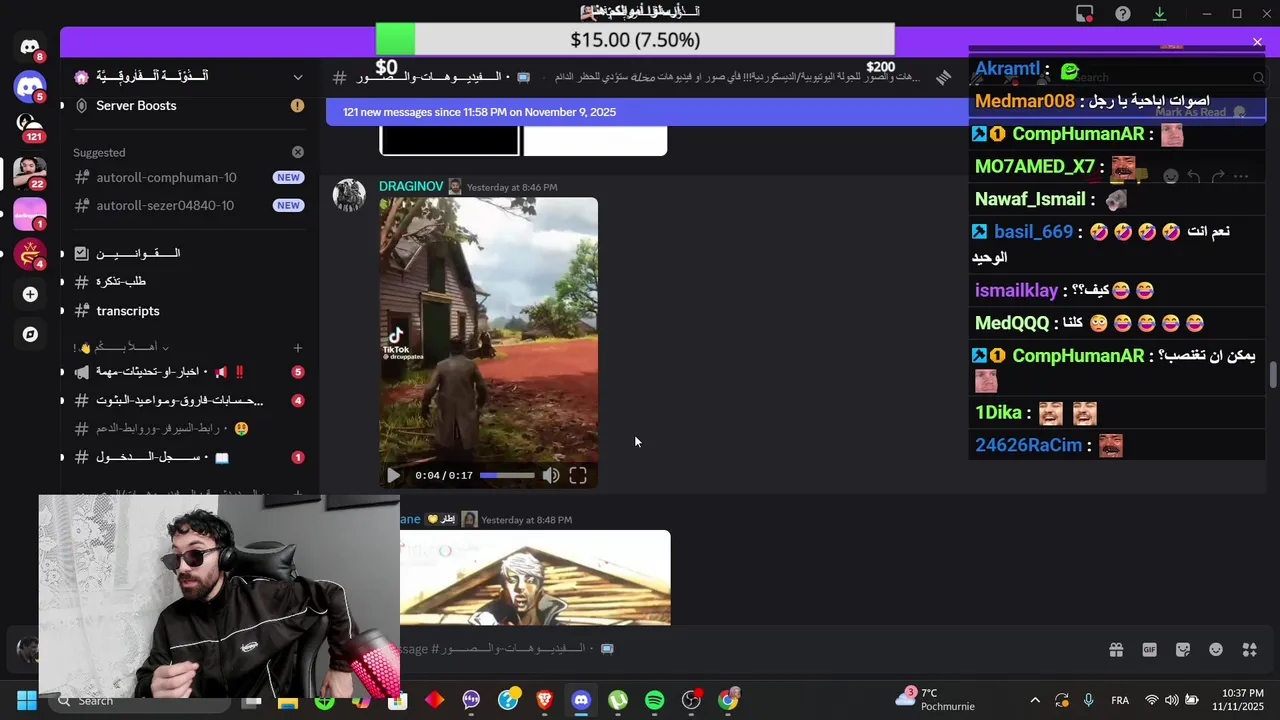Open the red crown server icon
The width and height of the screenshot is (1280, 720).
coord(30,253)
